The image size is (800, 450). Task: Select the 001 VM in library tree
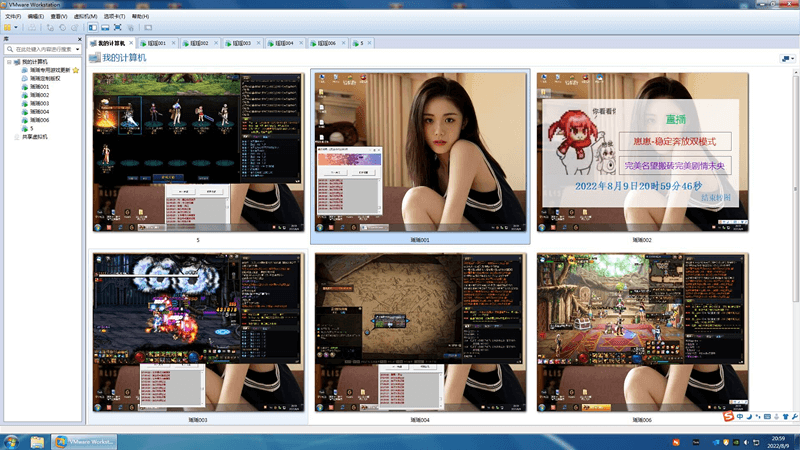coord(39,87)
